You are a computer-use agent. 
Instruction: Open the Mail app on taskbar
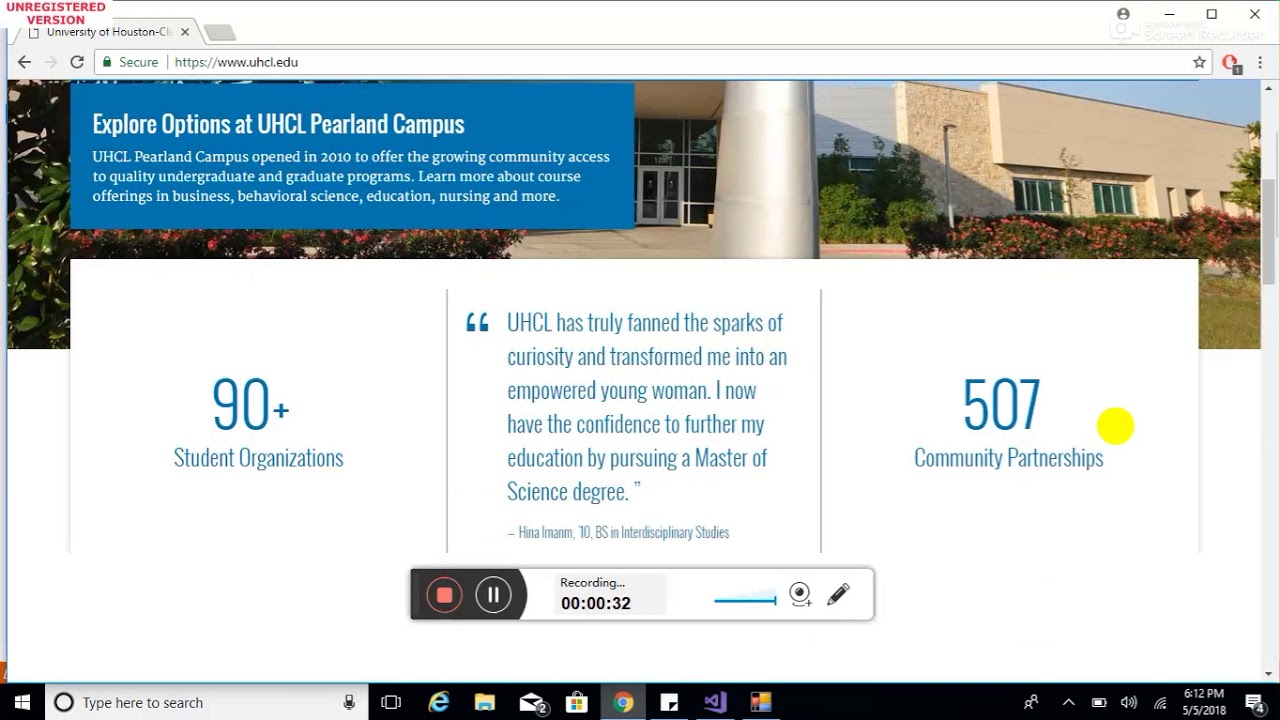[531, 702]
